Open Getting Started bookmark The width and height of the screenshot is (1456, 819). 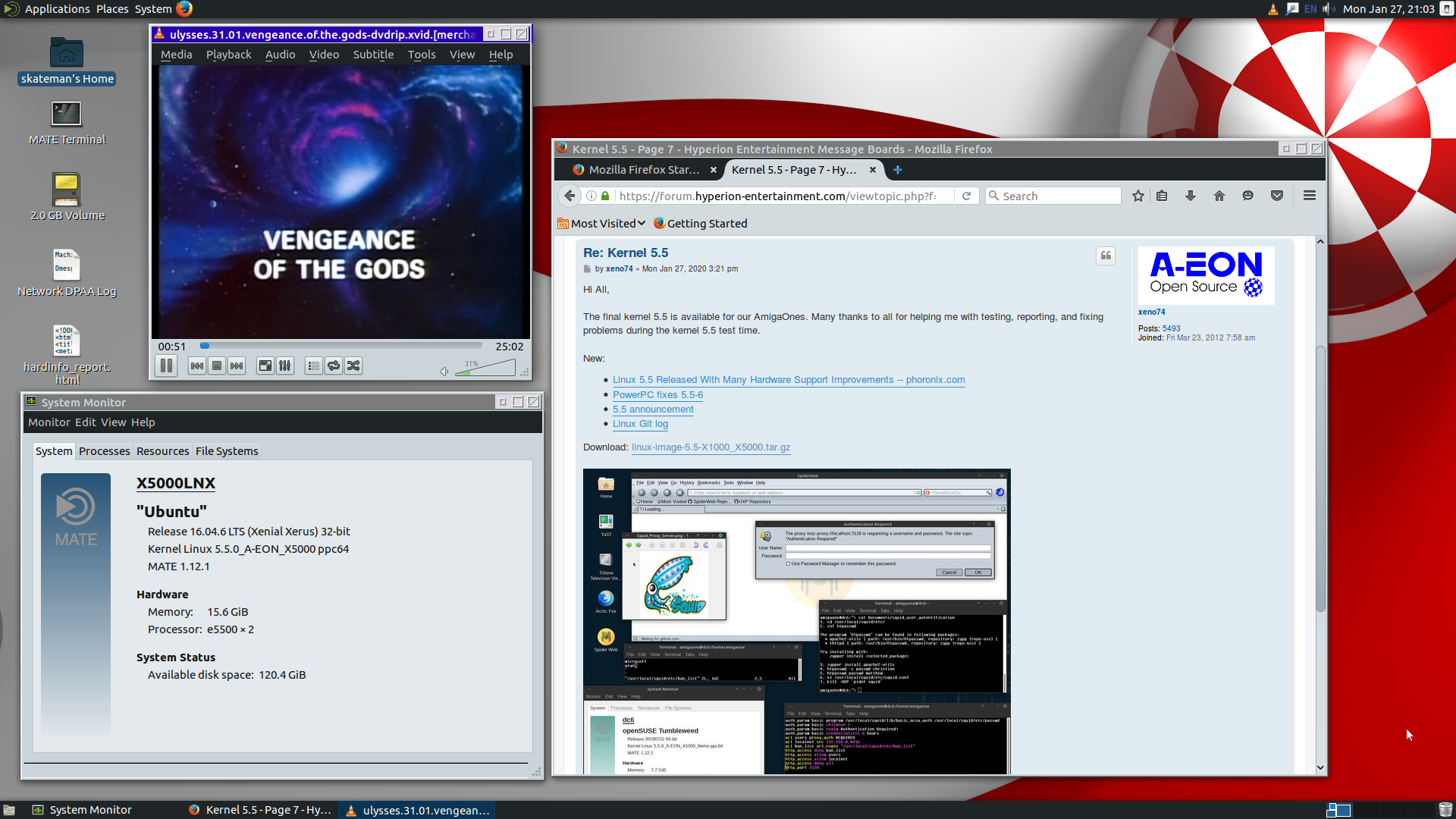[701, 223]
